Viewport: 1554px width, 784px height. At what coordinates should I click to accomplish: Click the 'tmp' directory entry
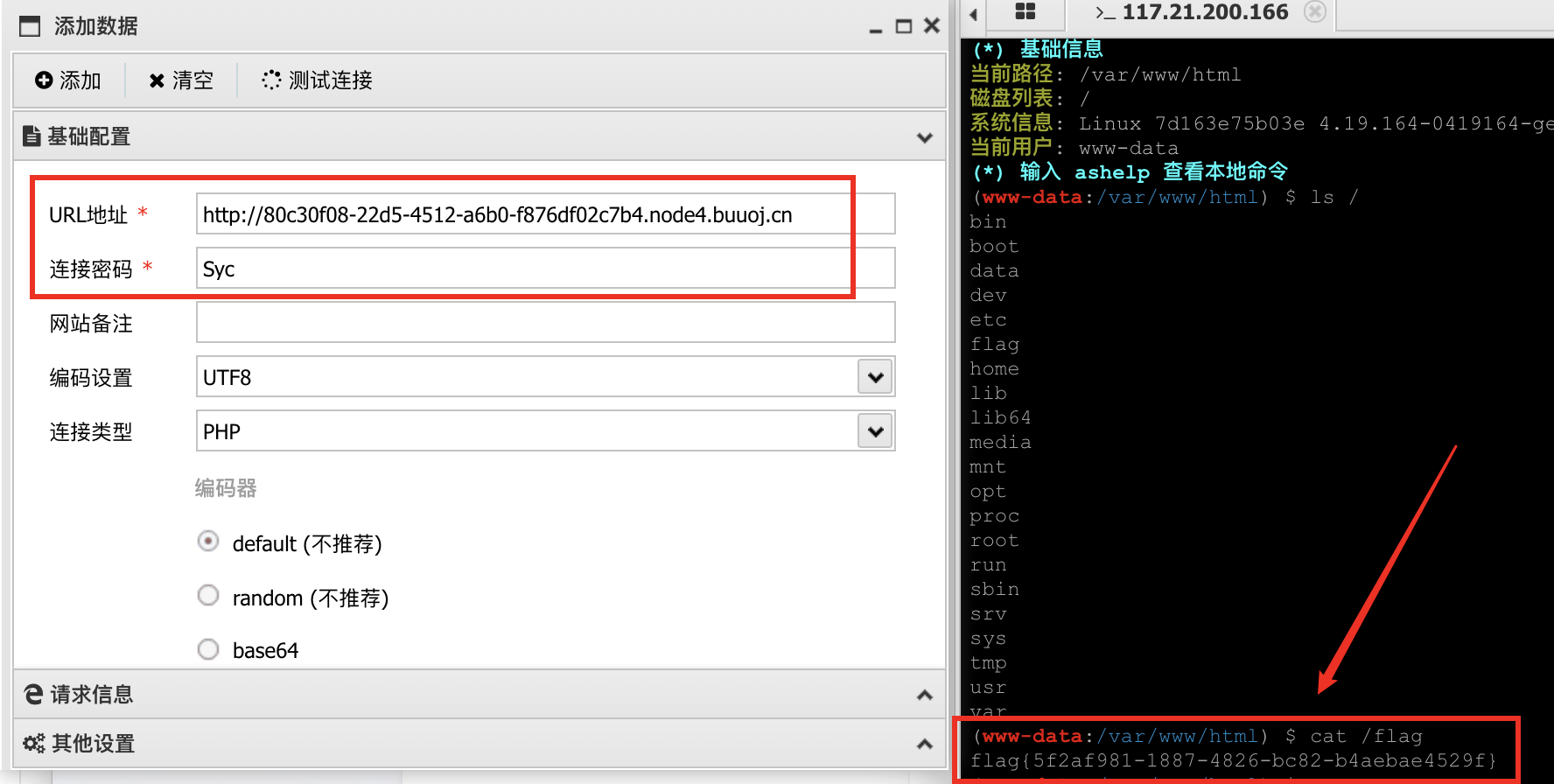tap(988, 663)
